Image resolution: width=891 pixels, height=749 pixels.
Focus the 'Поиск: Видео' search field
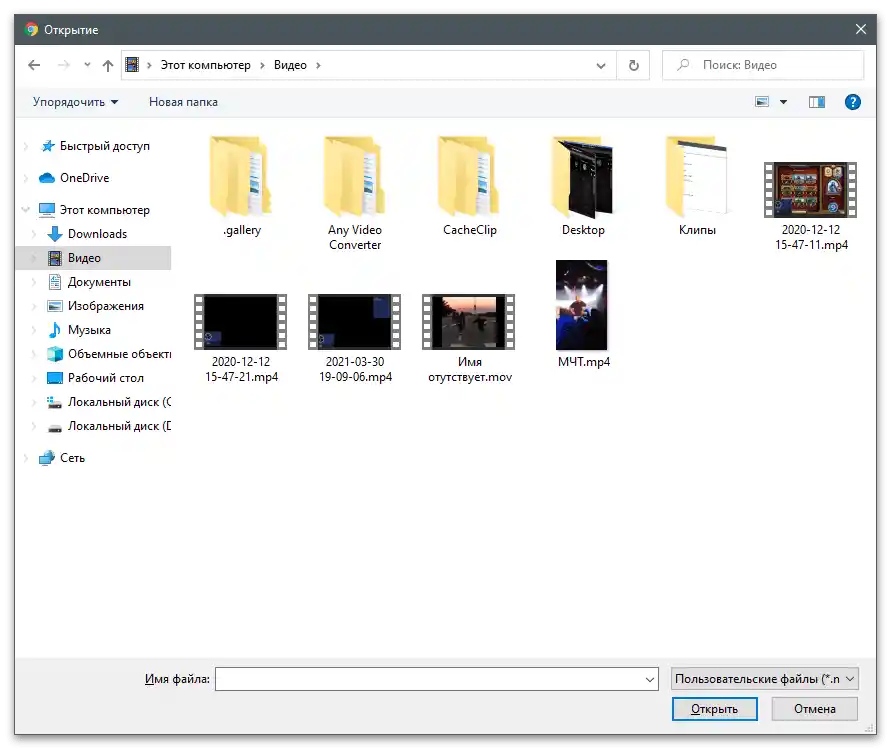pos(763,65)
